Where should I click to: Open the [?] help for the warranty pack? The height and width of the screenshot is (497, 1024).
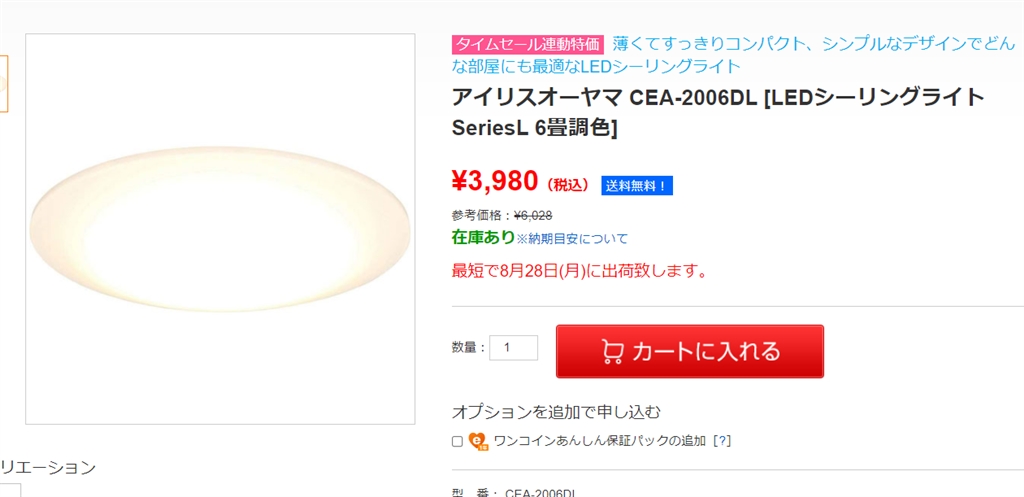(721, 441)
